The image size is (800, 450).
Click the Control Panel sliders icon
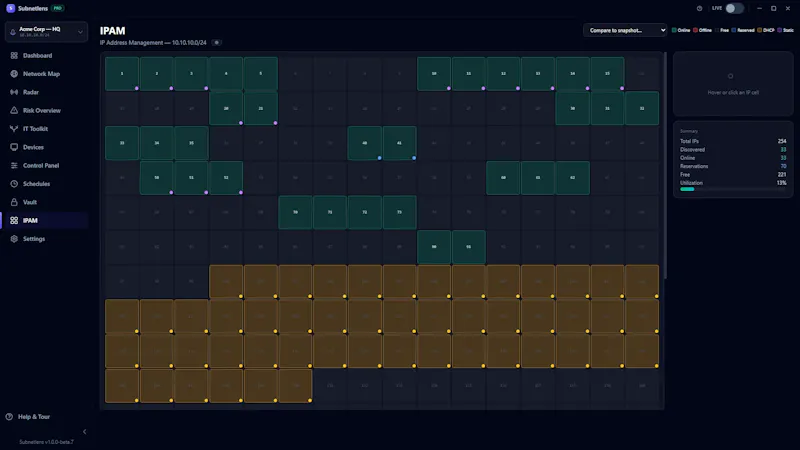coord(14,166)
